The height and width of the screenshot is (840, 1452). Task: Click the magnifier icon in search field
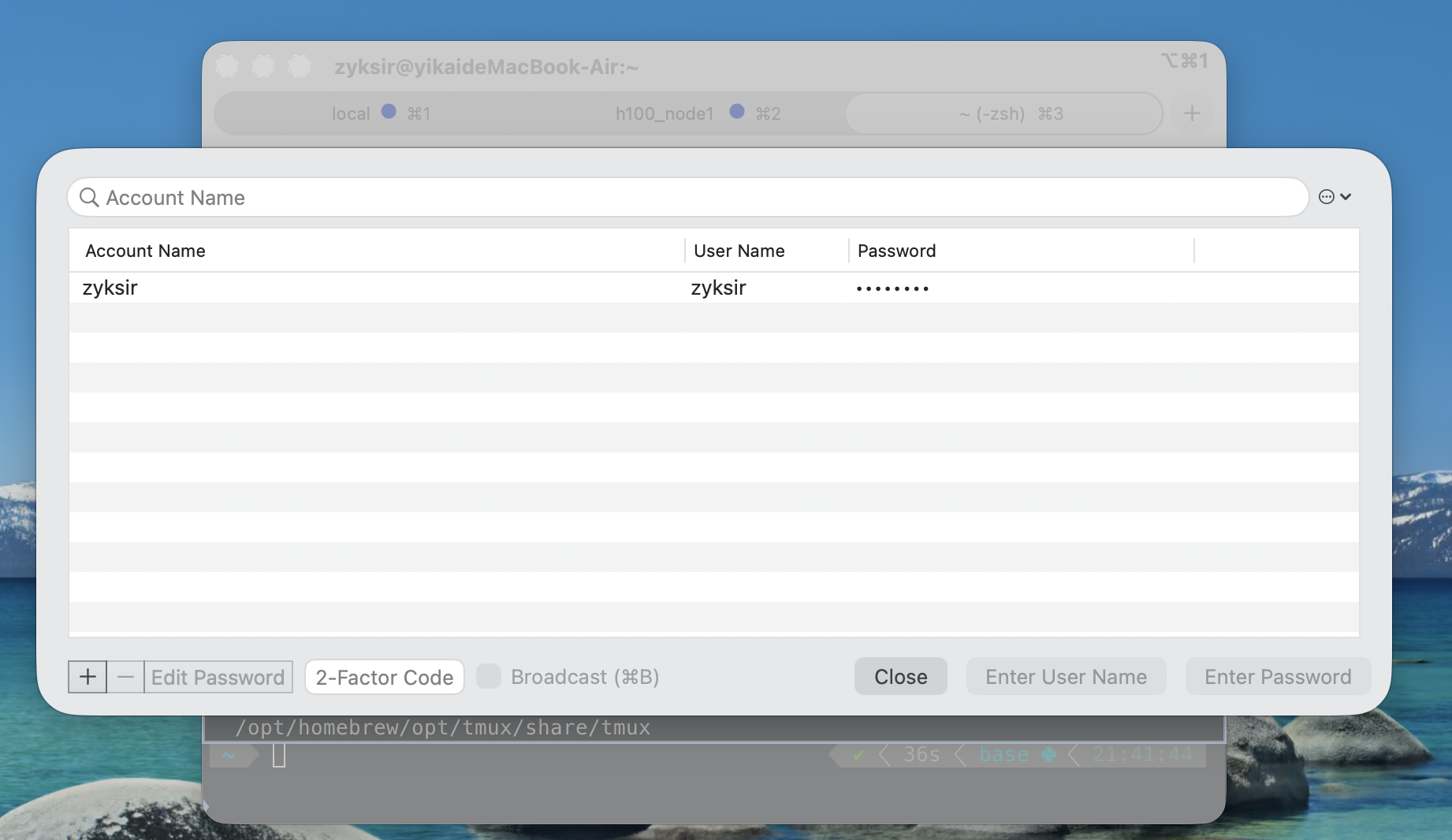(89, 197)
